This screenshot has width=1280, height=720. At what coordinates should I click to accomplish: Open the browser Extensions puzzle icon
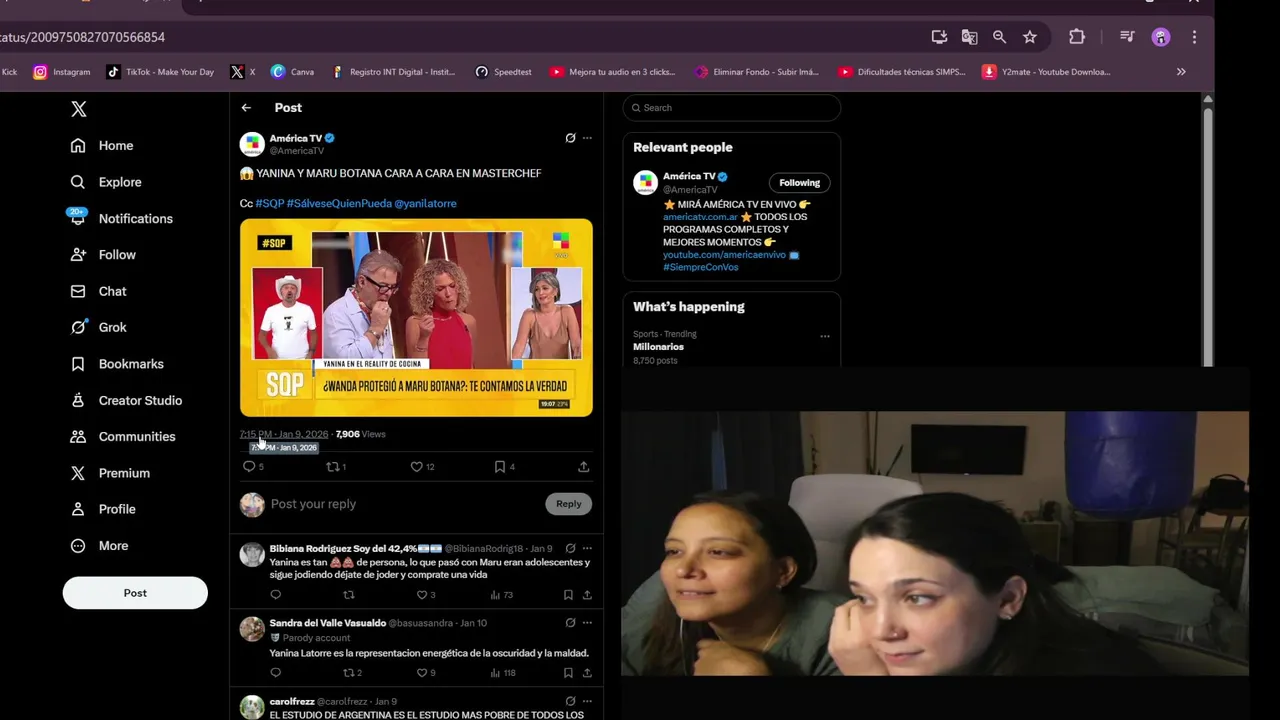coord(1077,37)
